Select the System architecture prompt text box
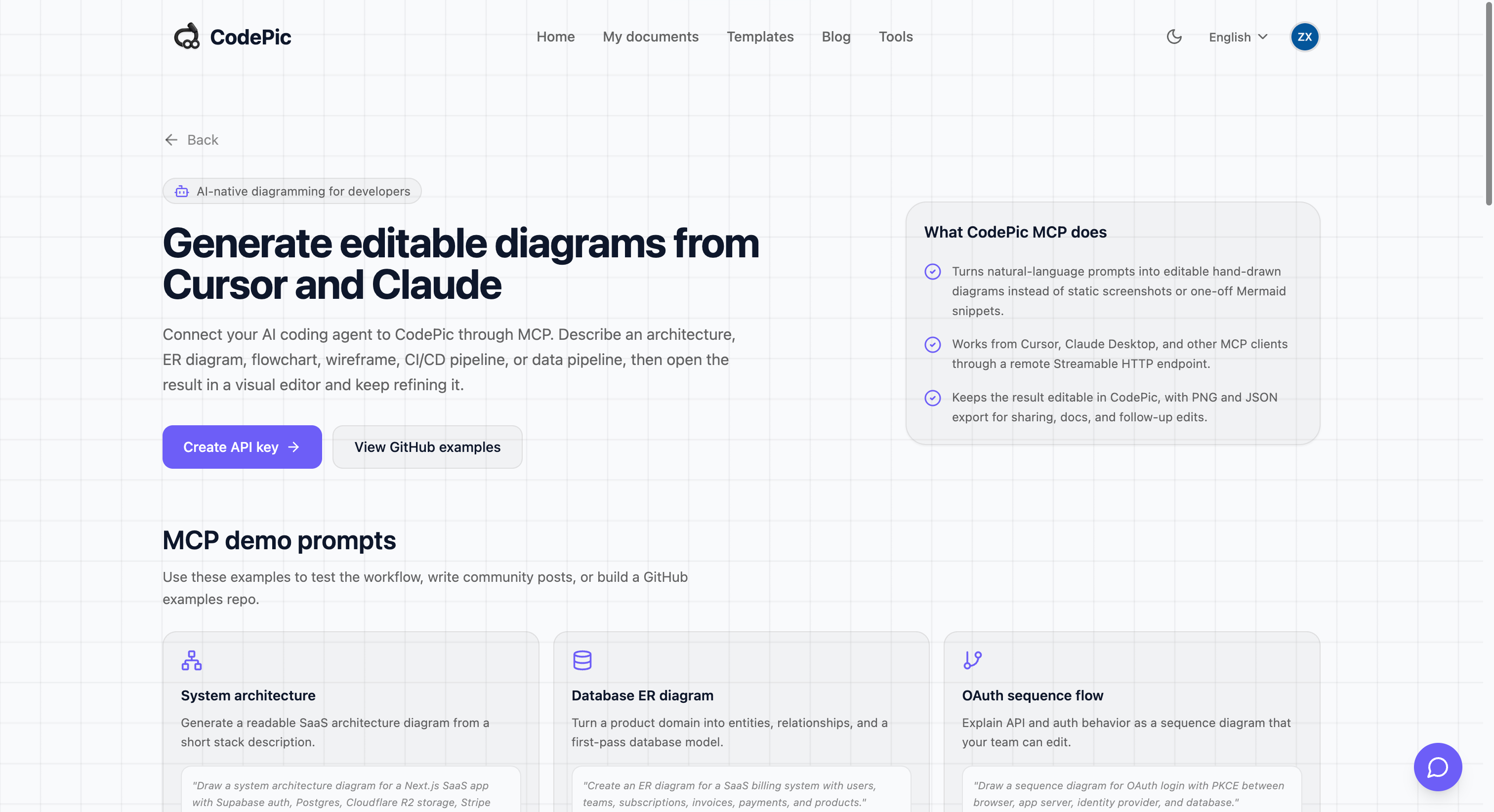The width and height of the screenshot is (1494, 812). [351, 789]
